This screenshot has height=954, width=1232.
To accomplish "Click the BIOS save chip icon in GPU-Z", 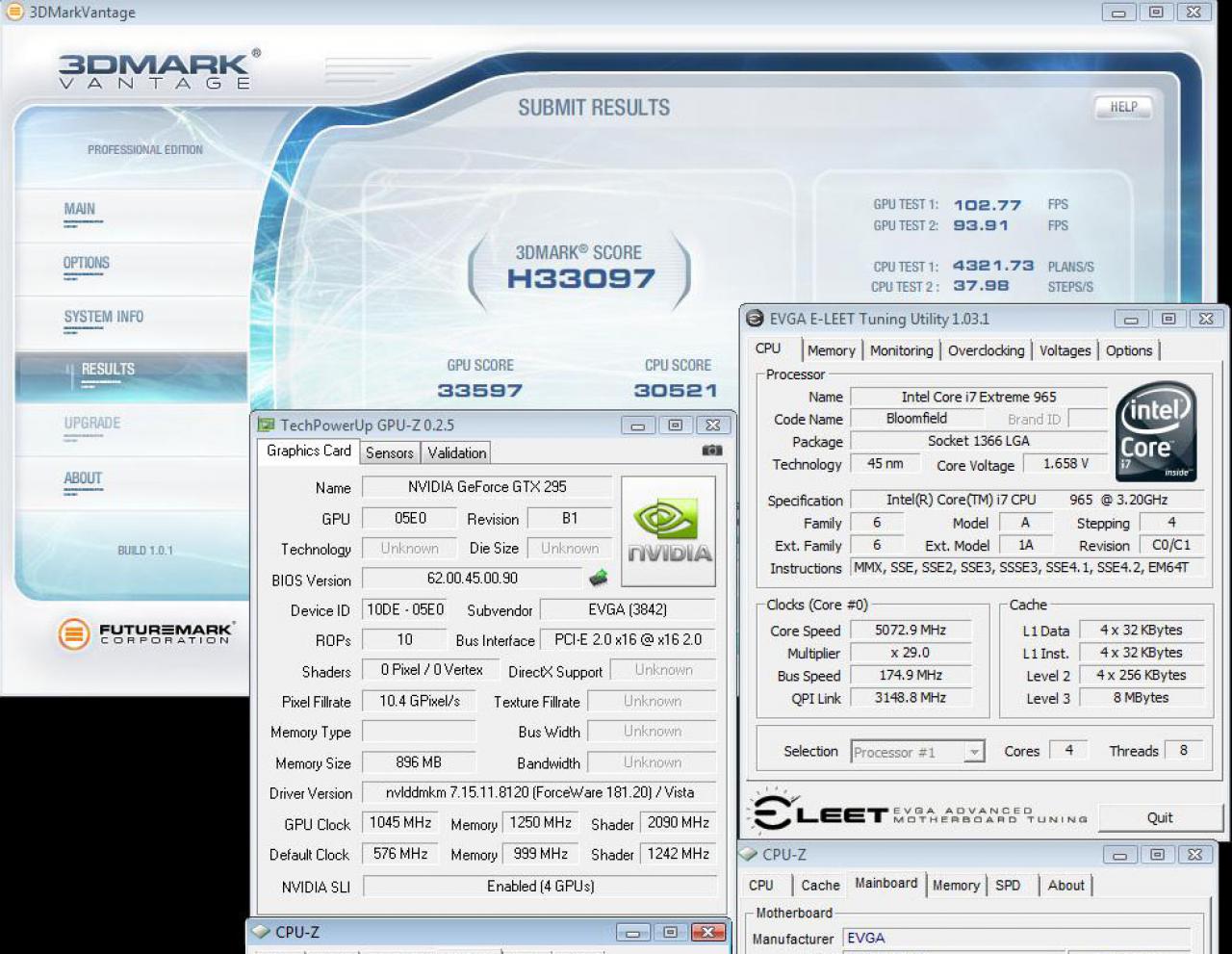I will click(x=599, y=578).
